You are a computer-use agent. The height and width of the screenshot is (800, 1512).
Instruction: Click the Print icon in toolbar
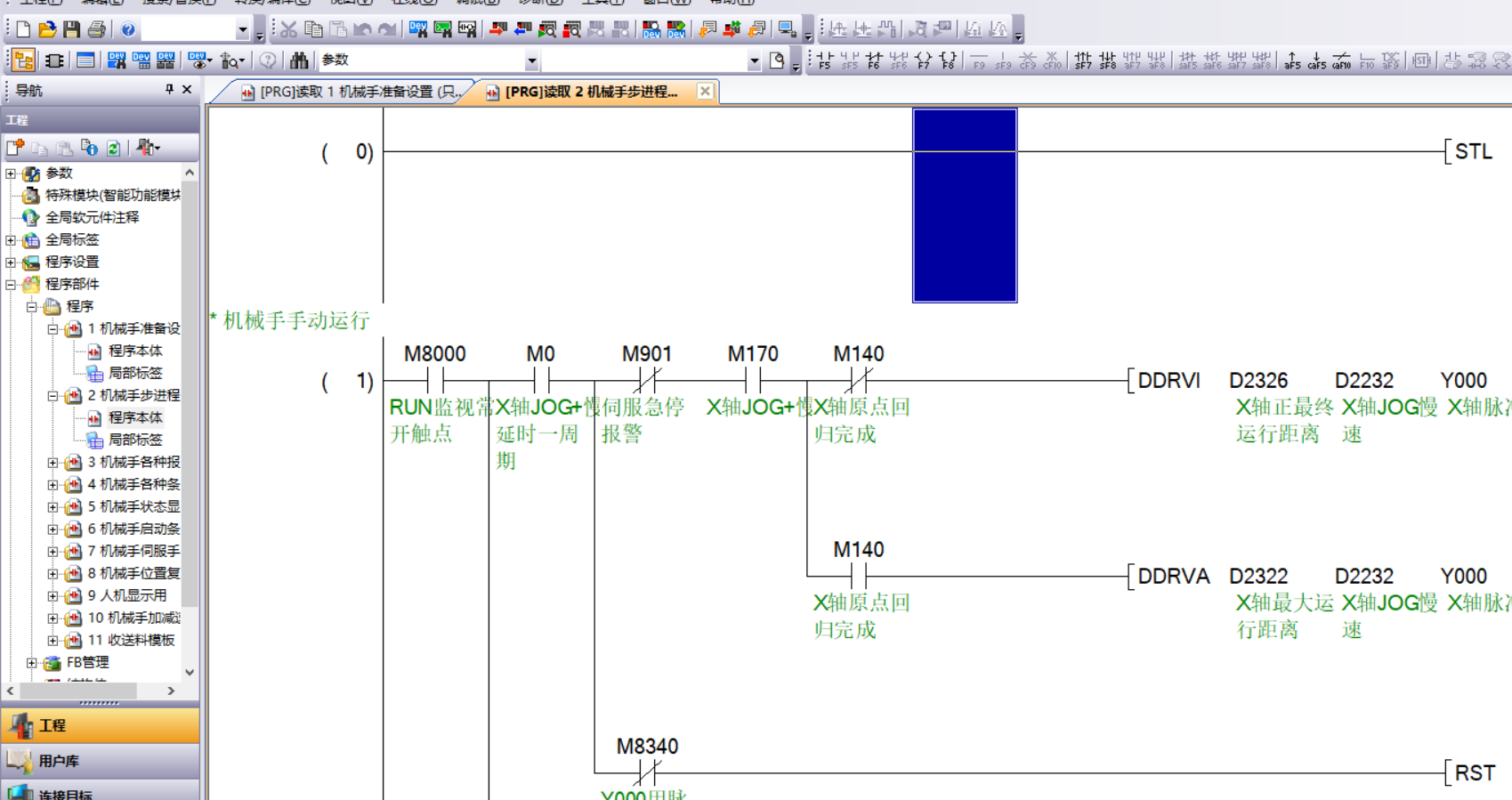coord(97,29)
